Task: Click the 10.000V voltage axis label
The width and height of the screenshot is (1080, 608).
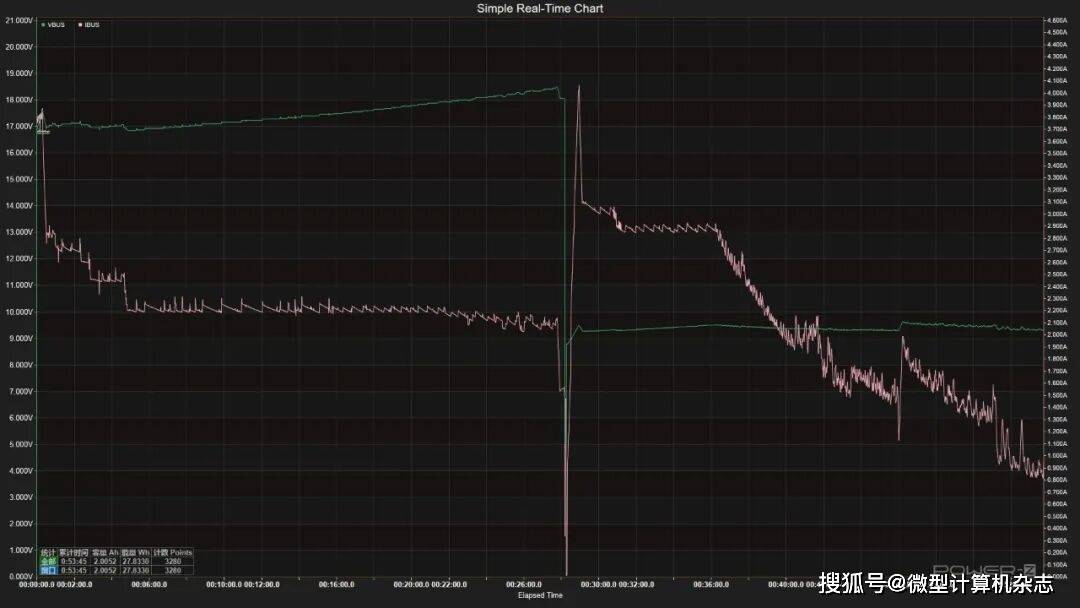Action: tap(16, 312)
